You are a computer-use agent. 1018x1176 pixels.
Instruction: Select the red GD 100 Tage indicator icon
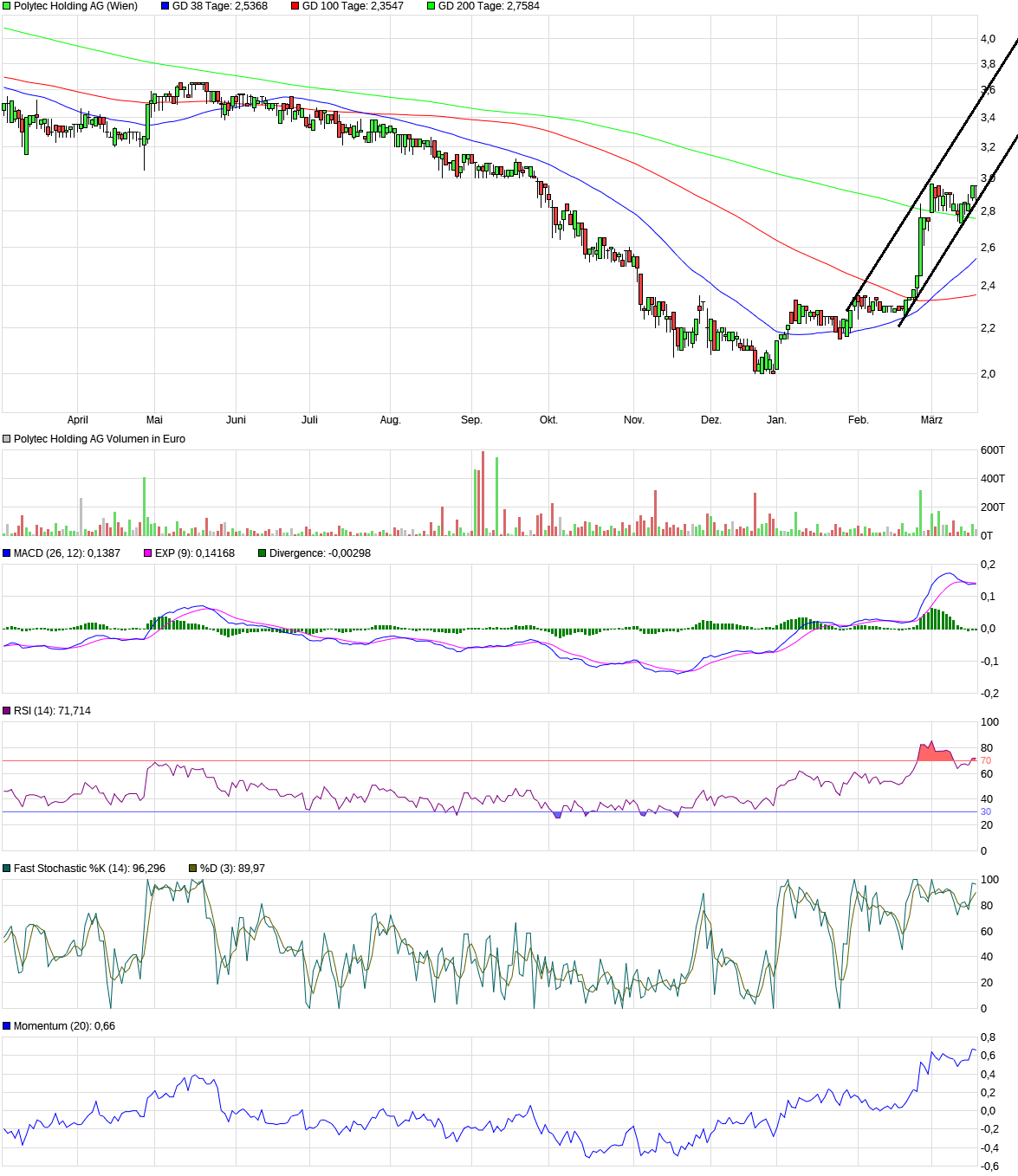point(295,6)
